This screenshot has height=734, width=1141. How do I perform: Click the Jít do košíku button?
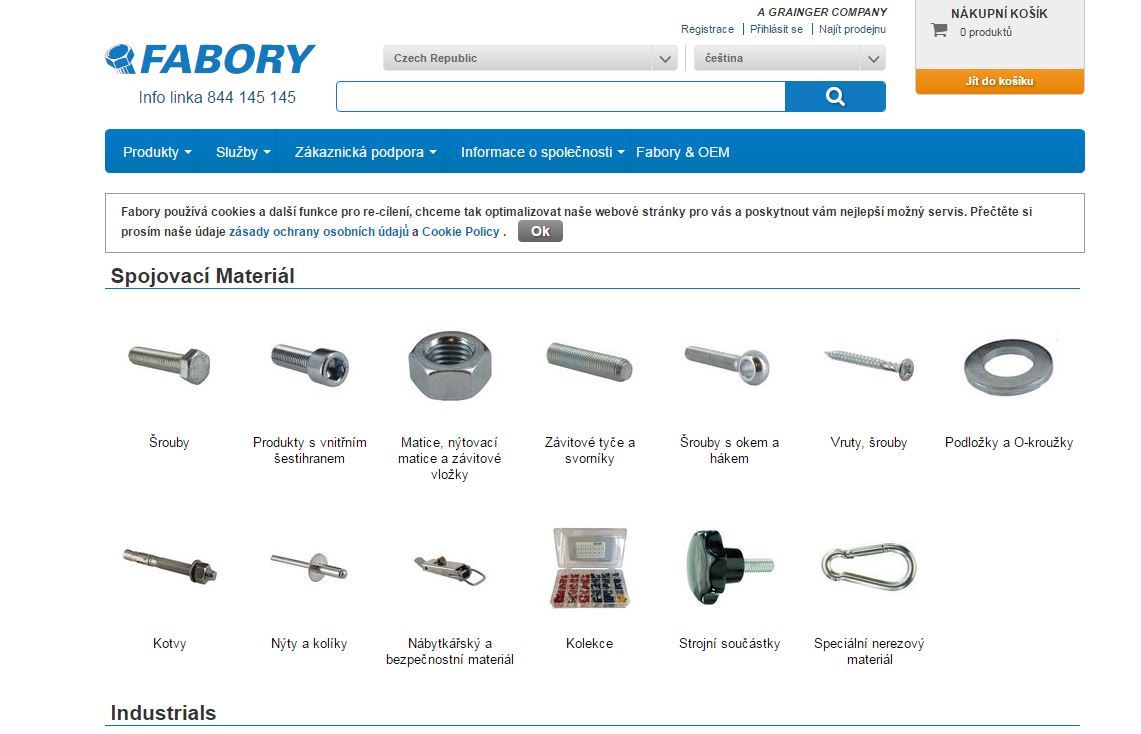(1000, 81)
